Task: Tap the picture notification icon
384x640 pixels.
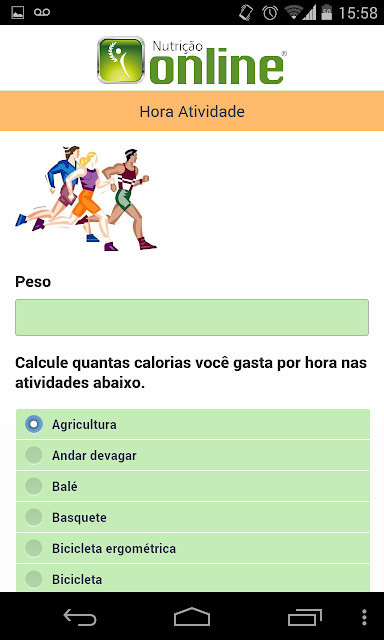Action: (x=18, y=13)
